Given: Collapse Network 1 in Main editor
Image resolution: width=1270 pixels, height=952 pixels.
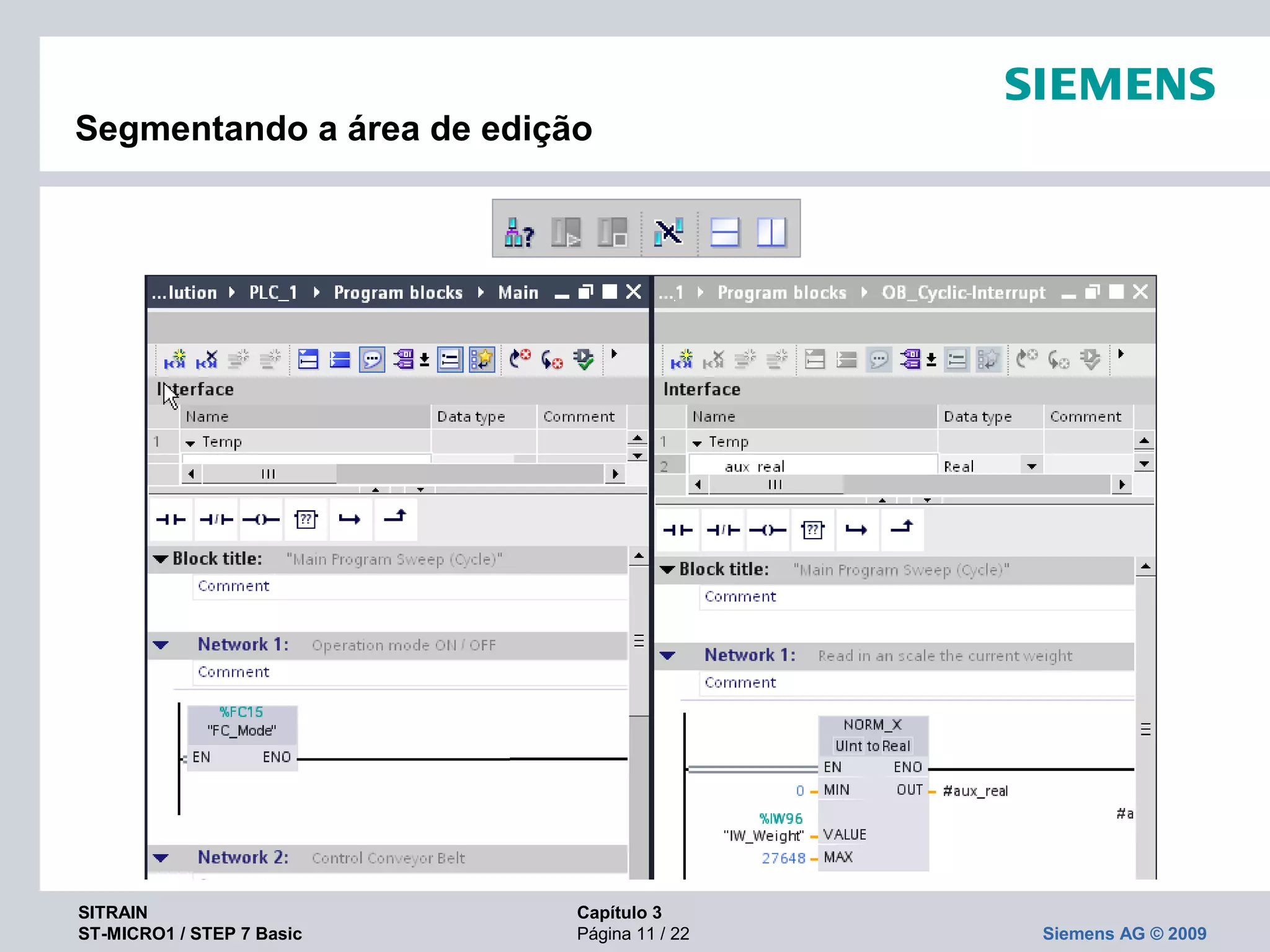Looking at the screenshot, I should [161, 645].
